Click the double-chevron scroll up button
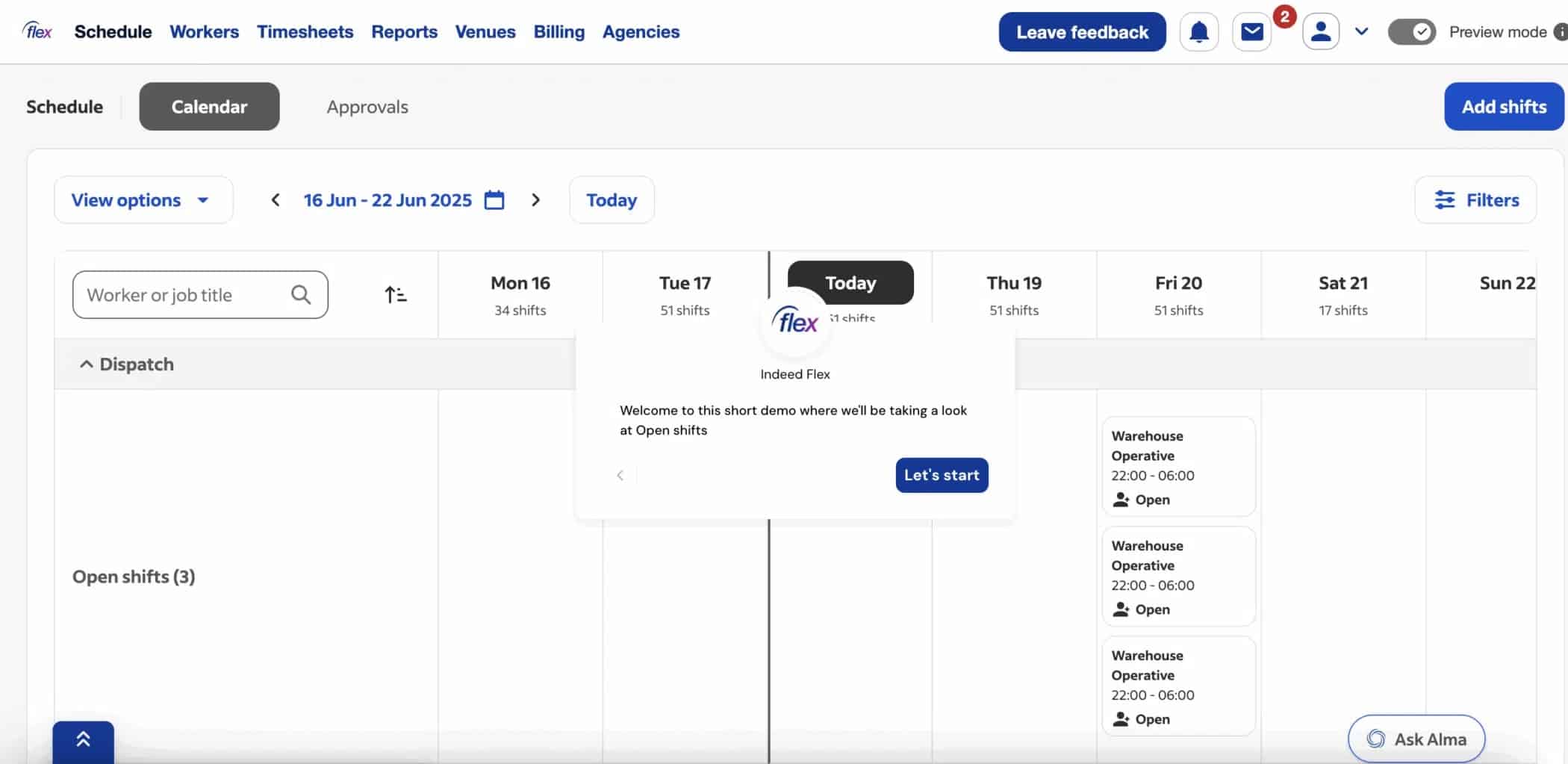This screenshot has width=1568, height=764. click(x=83, y=740)
